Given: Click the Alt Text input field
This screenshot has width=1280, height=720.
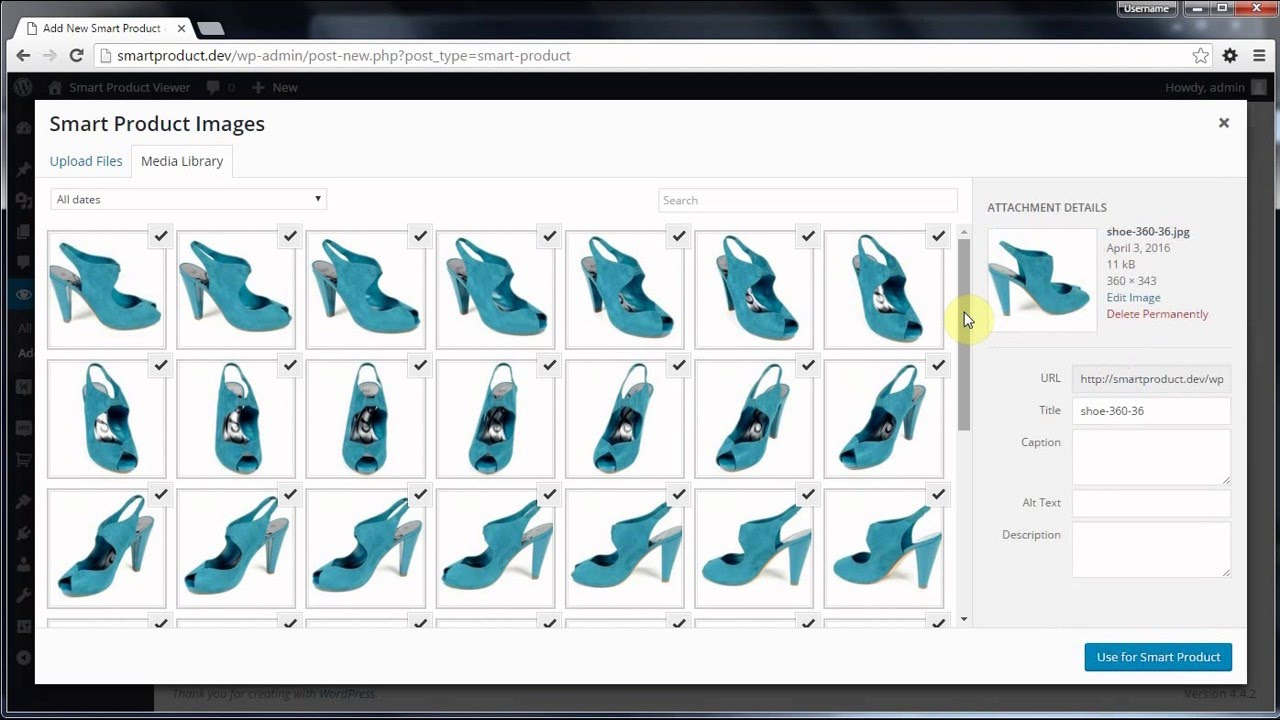Looking at the screenshot, I should tap(1151, 503).
